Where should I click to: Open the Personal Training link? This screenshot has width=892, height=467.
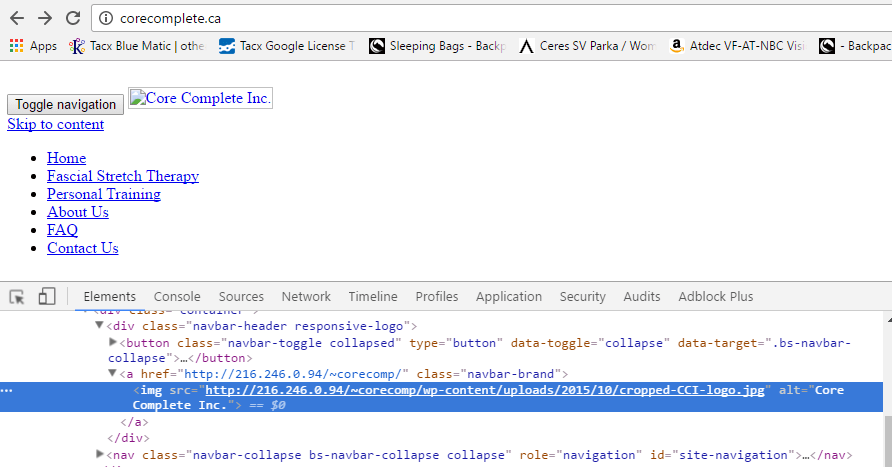point(104,194)
